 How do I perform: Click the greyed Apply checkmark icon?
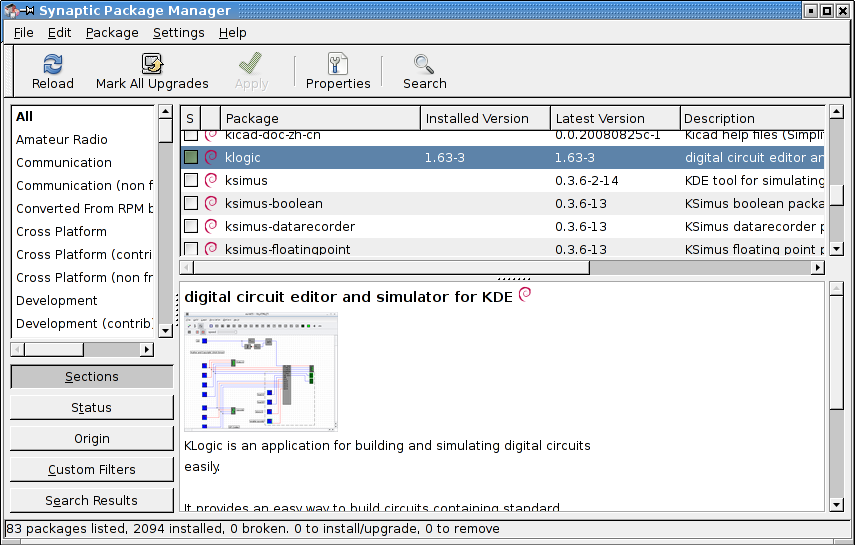coord(251,64)
